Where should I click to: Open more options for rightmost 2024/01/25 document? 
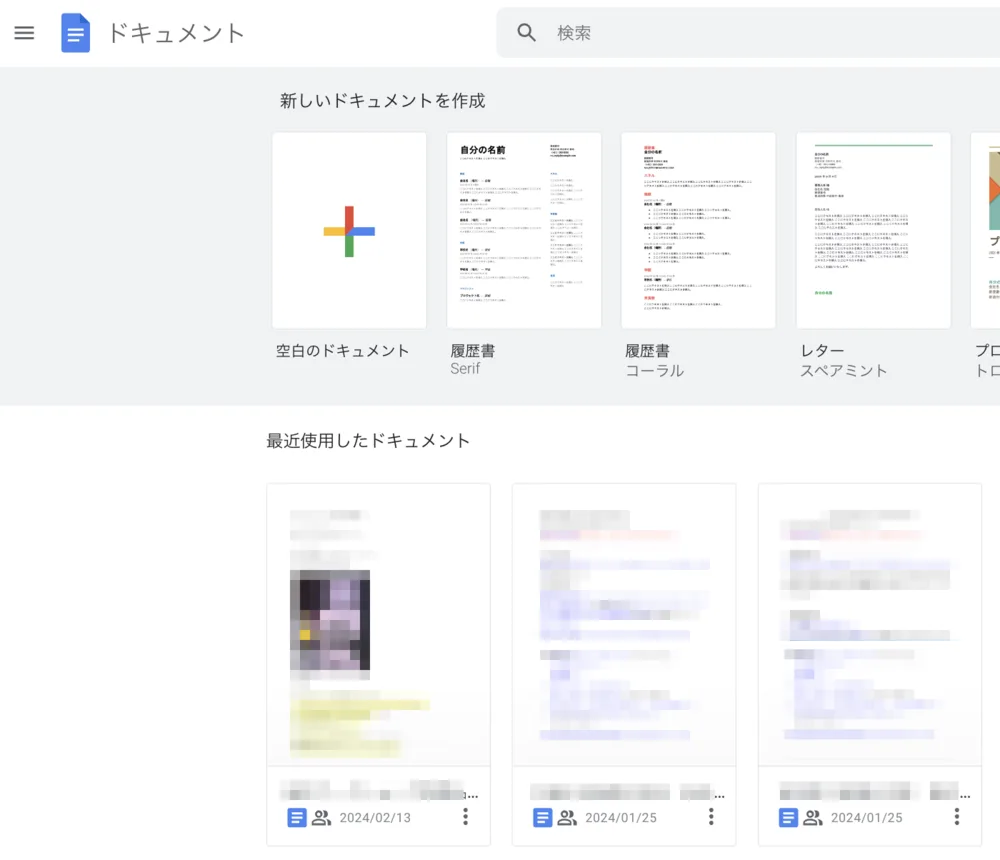coord(957,817)
